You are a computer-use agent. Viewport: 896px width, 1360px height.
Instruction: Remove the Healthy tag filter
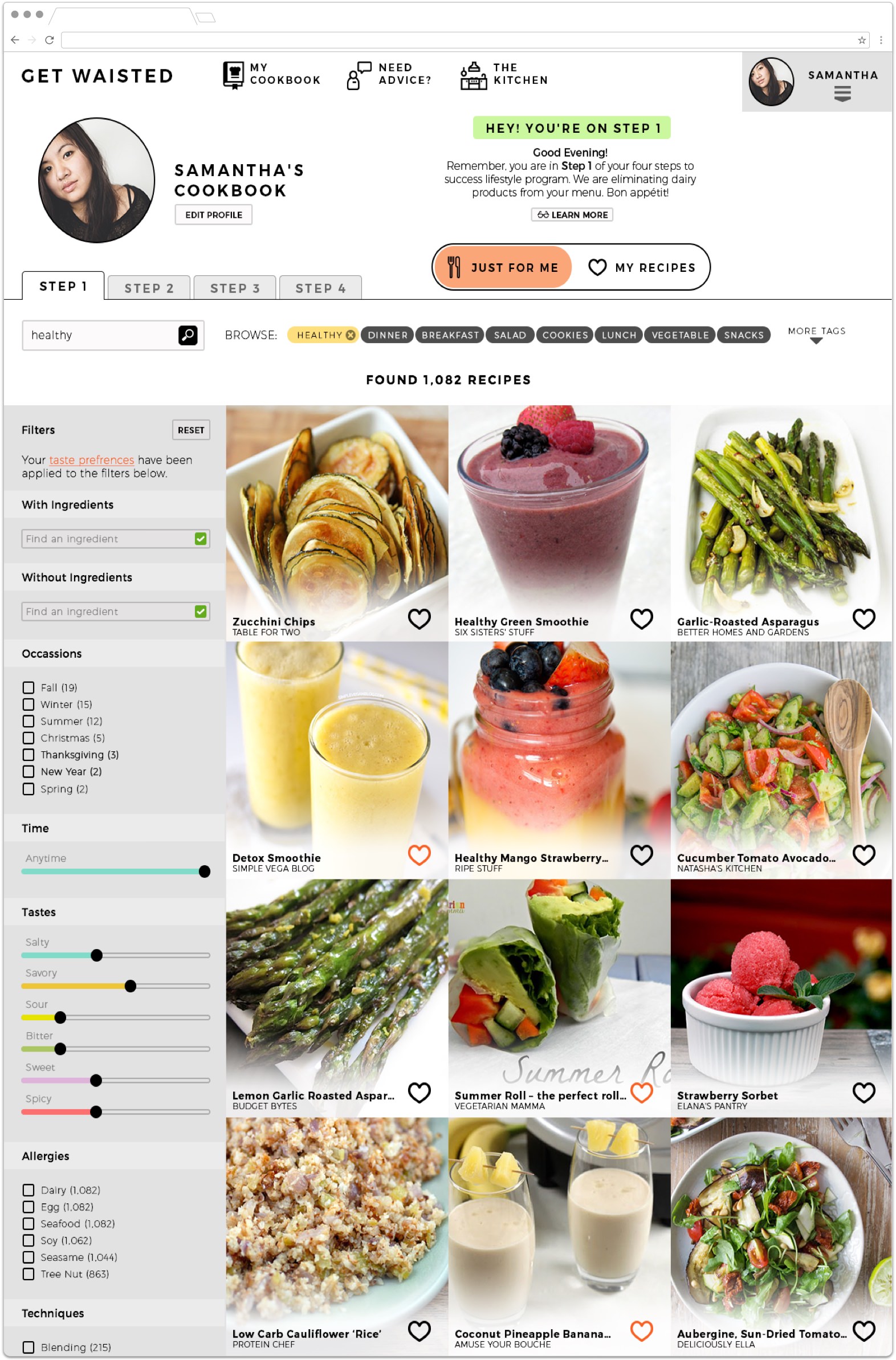point(351,335)
